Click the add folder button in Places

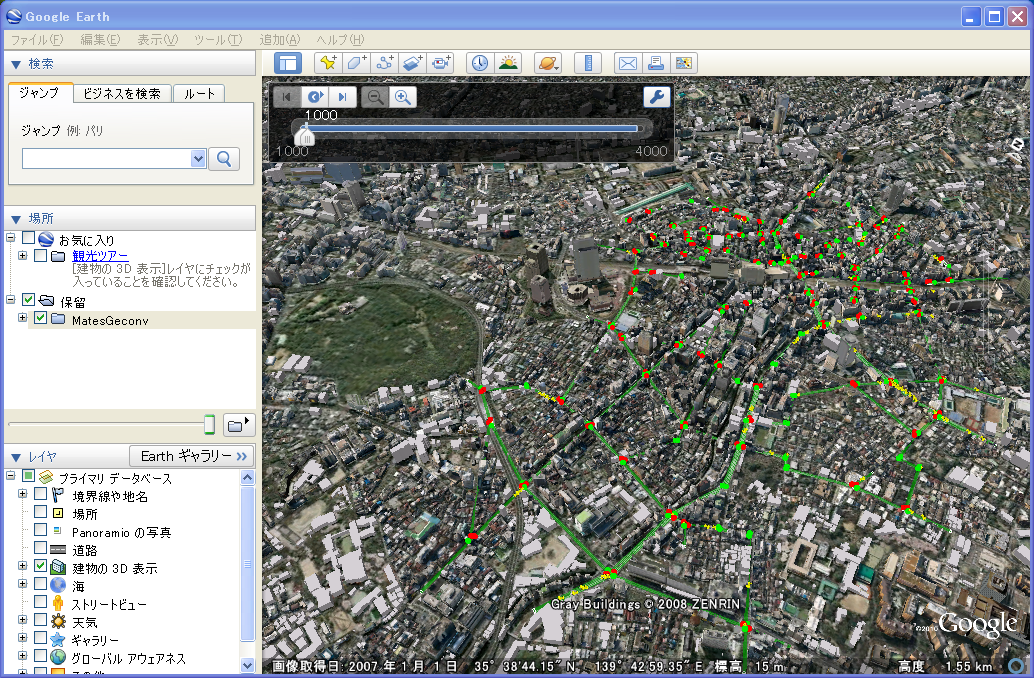238,425
